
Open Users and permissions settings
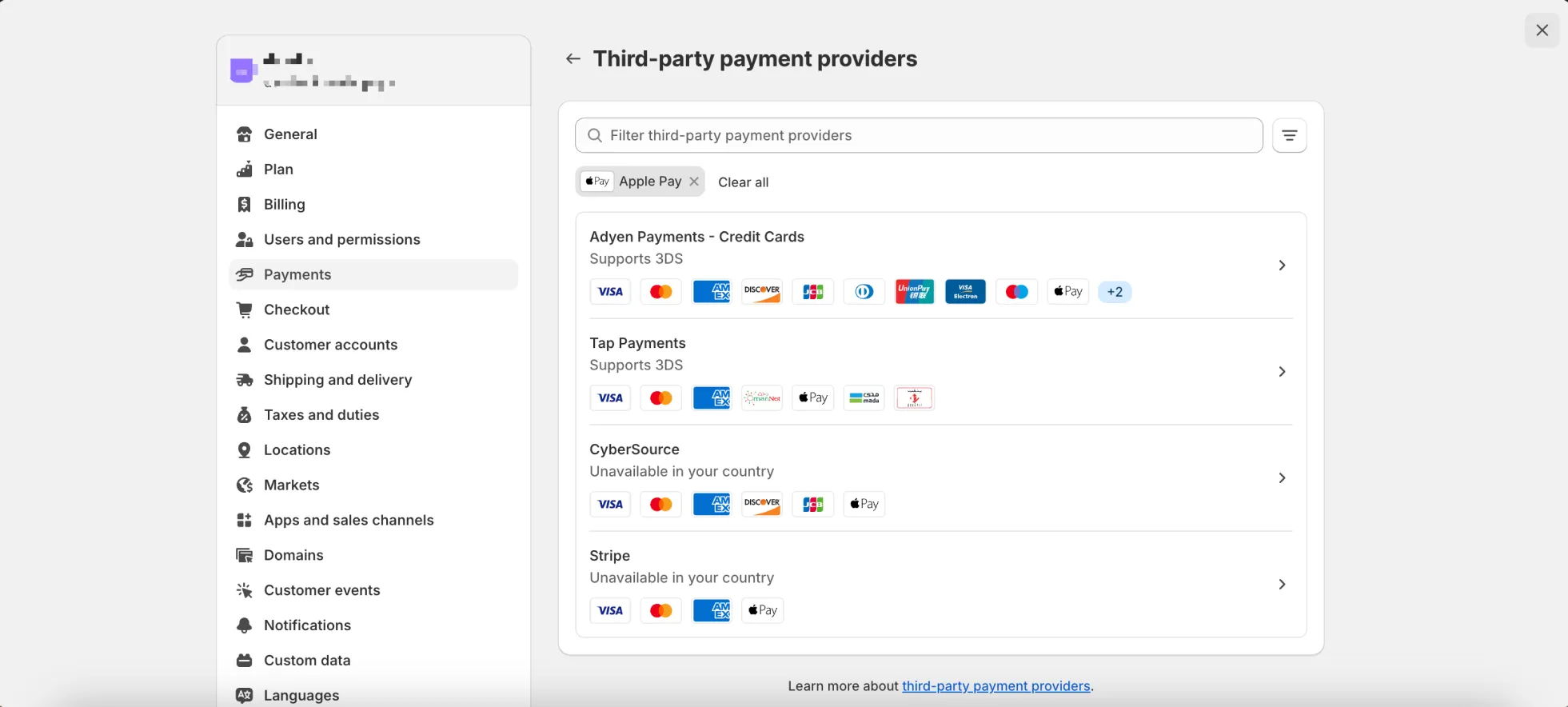coord(373,240)
